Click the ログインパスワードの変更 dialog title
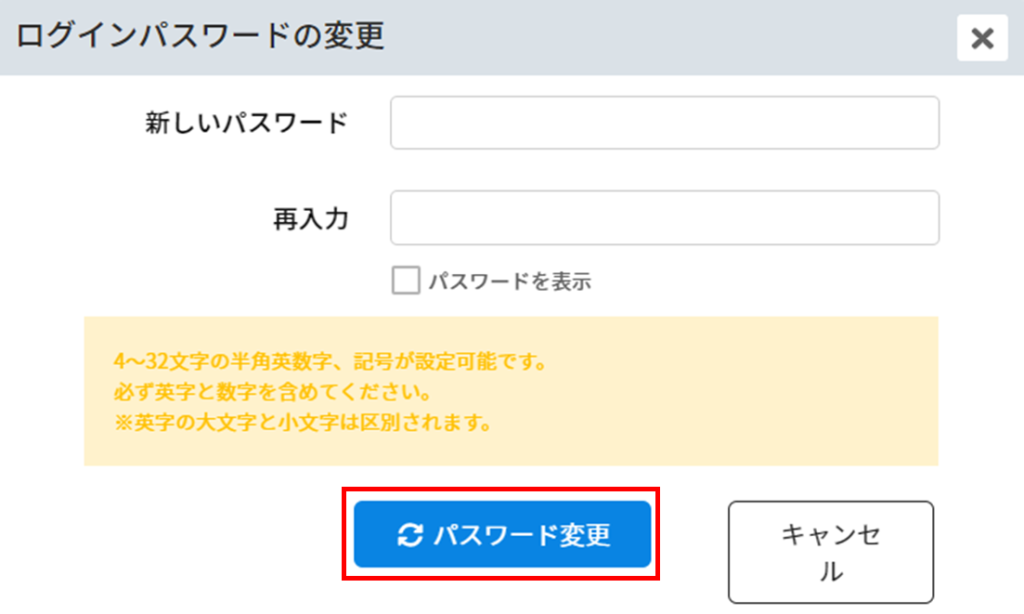The width and height of the screenshot is (1024, 614). (x=200, y=35)
